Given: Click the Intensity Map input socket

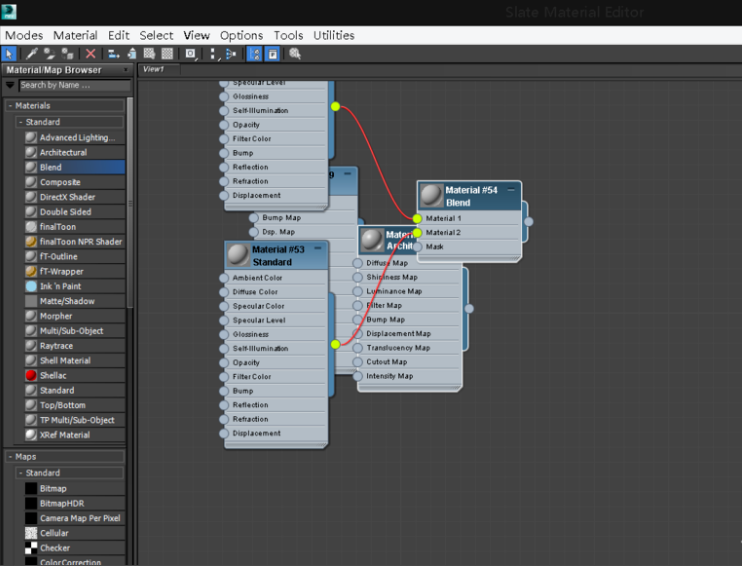Looking at the screenshot, I should tap(358, 376).
